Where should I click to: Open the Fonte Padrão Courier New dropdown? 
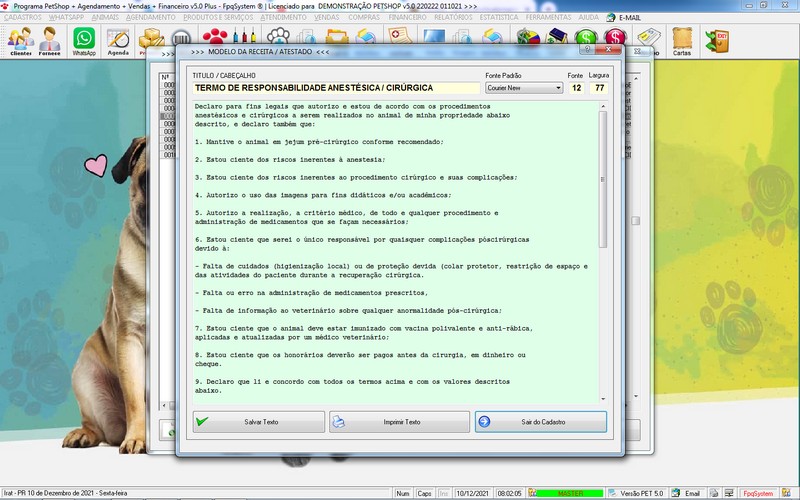524,88
